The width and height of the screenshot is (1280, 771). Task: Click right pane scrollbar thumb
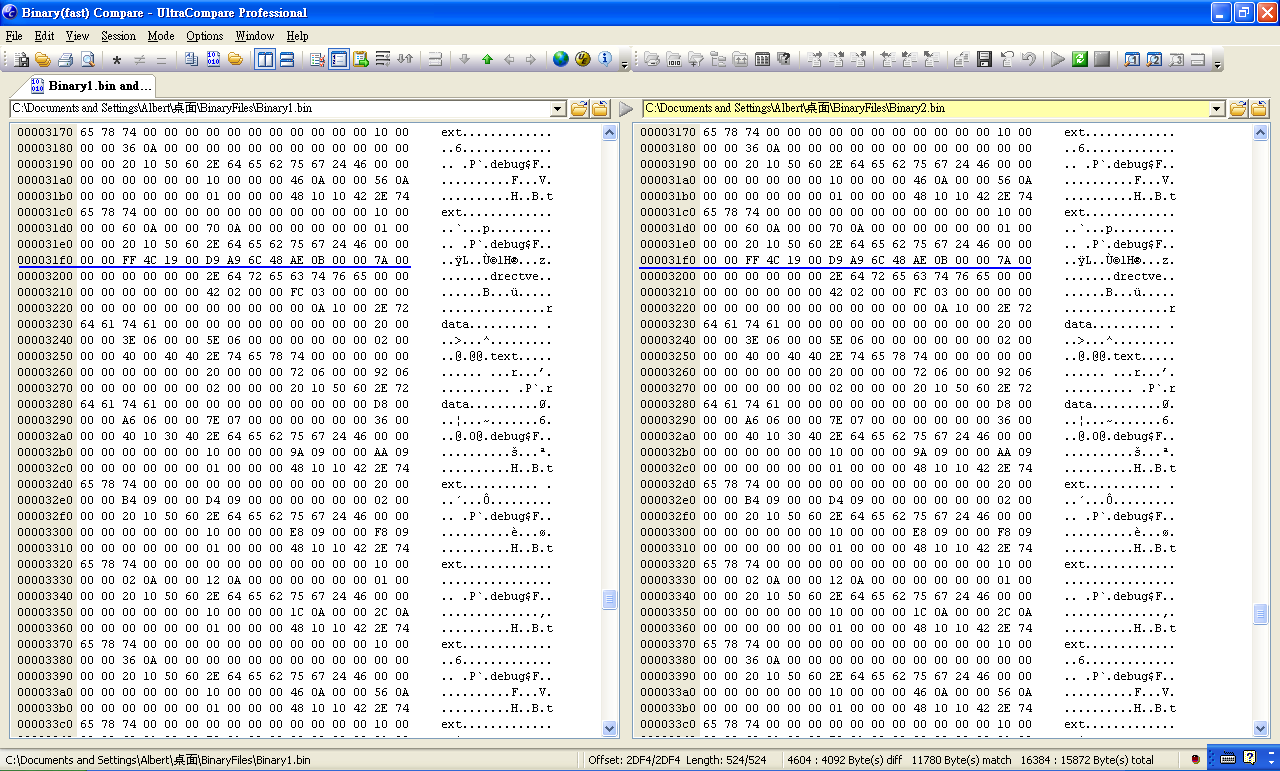tap(1261, 613)
